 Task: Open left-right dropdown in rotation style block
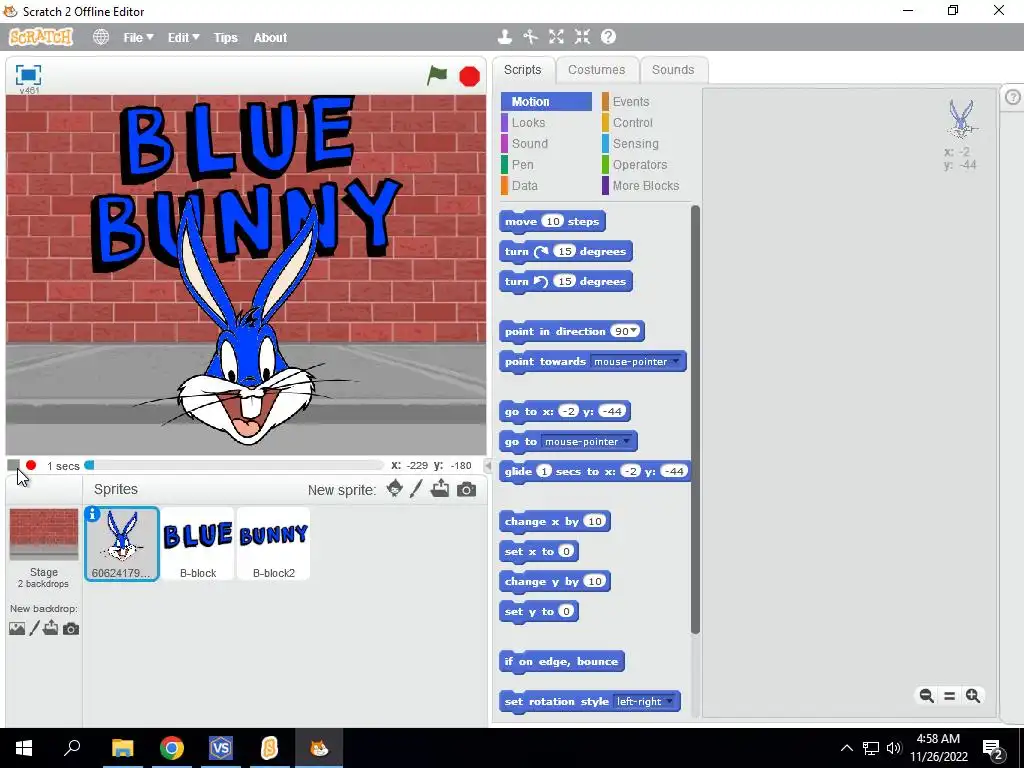point(669,701)
